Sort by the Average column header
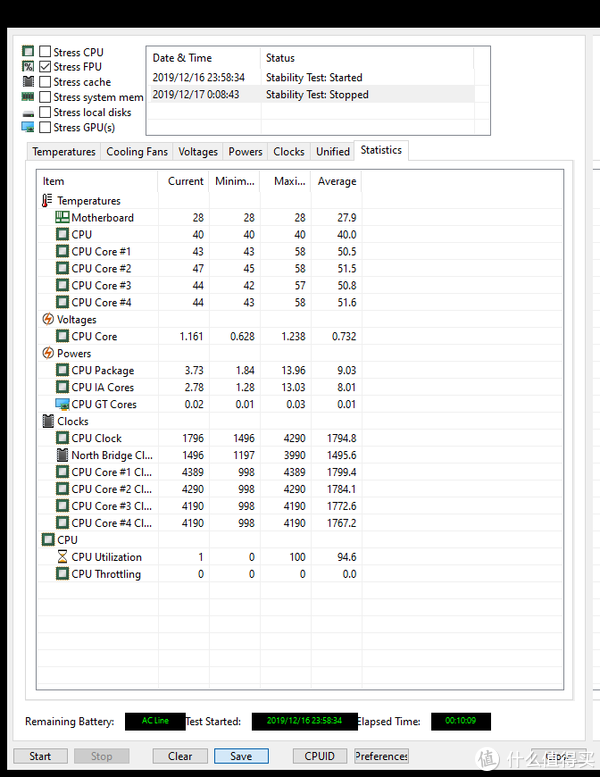The width and height of the screenshot is (600, 777). pyautogui.click(x=336, y=181)
